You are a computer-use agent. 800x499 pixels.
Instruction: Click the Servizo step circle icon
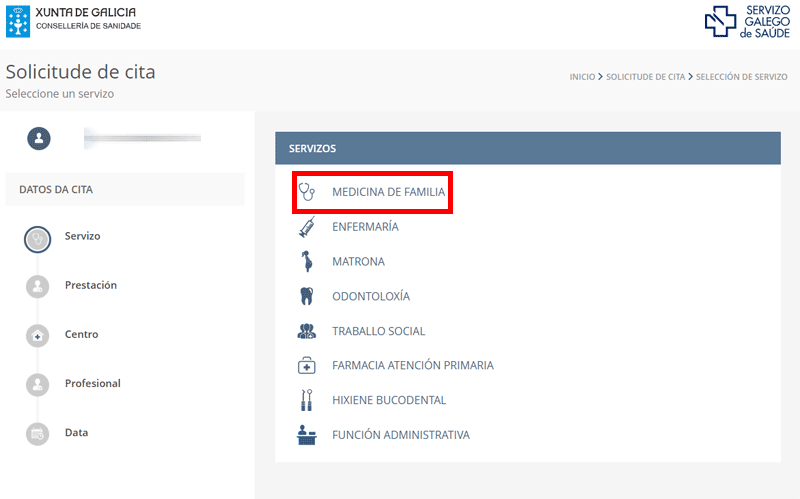tap(37, 239)
